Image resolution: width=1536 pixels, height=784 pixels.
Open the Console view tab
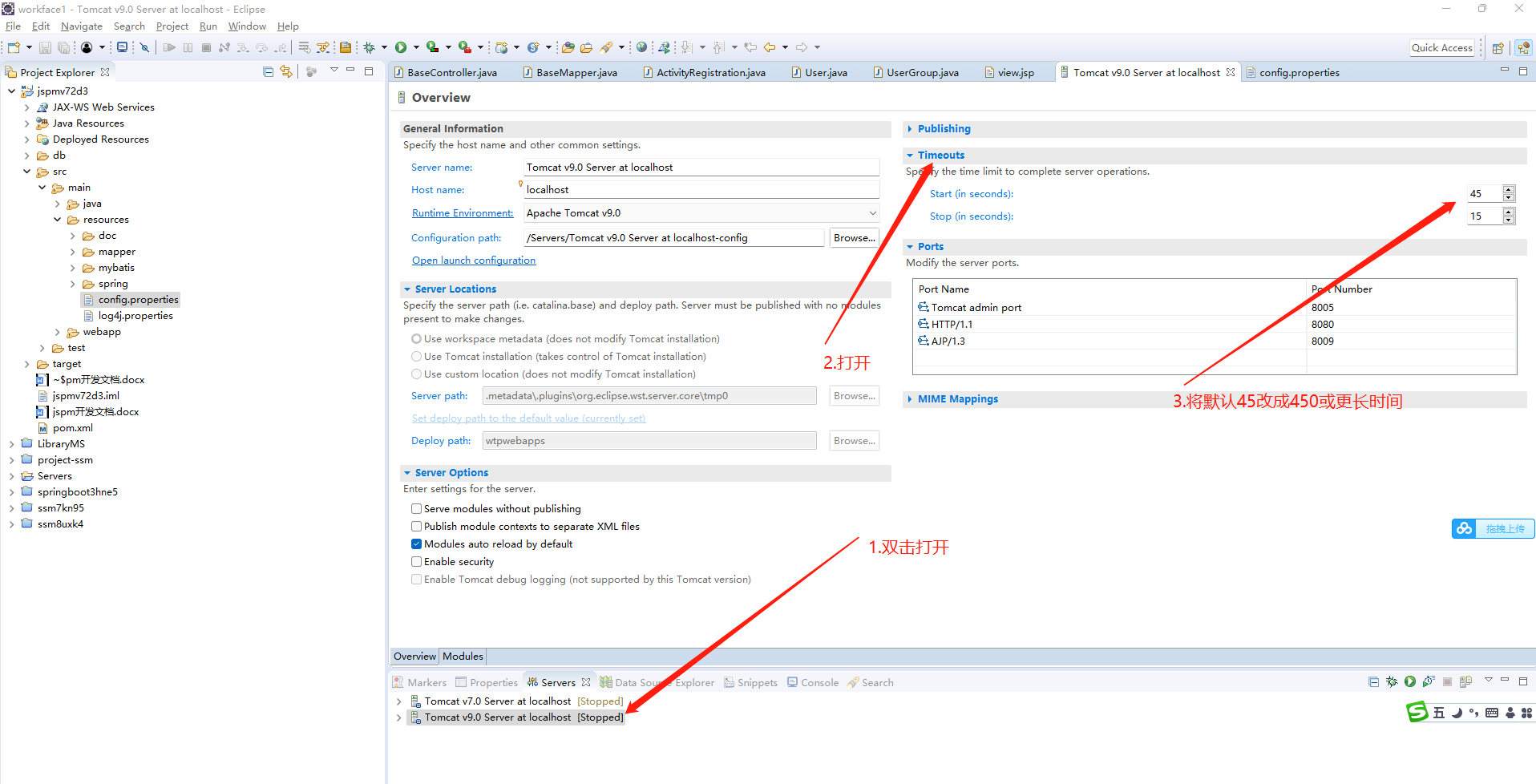click(x=812, y=682)
